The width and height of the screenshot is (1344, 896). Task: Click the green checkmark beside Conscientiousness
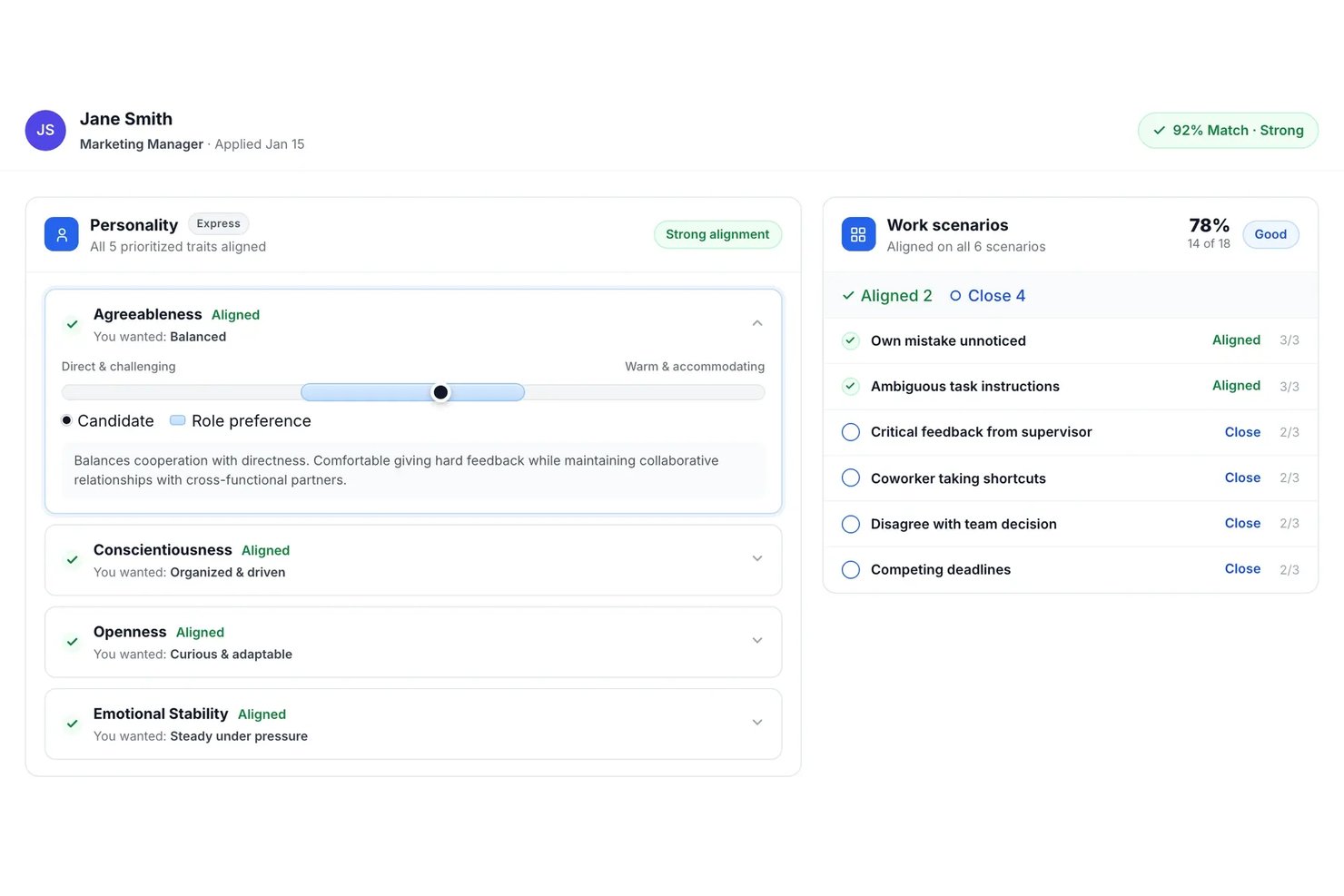(x=72, y=560)
